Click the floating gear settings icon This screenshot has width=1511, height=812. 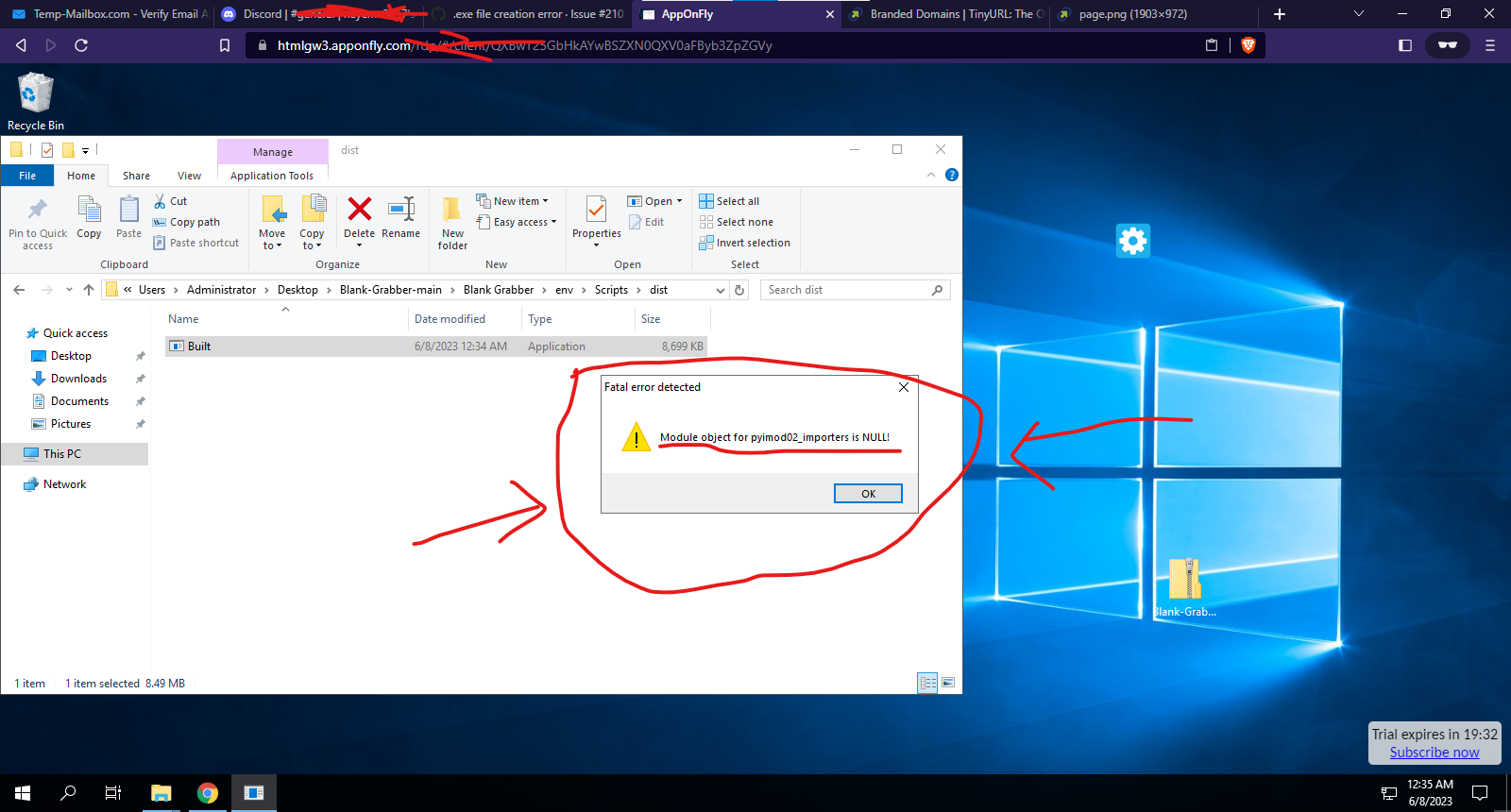[x=1132, y=241]
